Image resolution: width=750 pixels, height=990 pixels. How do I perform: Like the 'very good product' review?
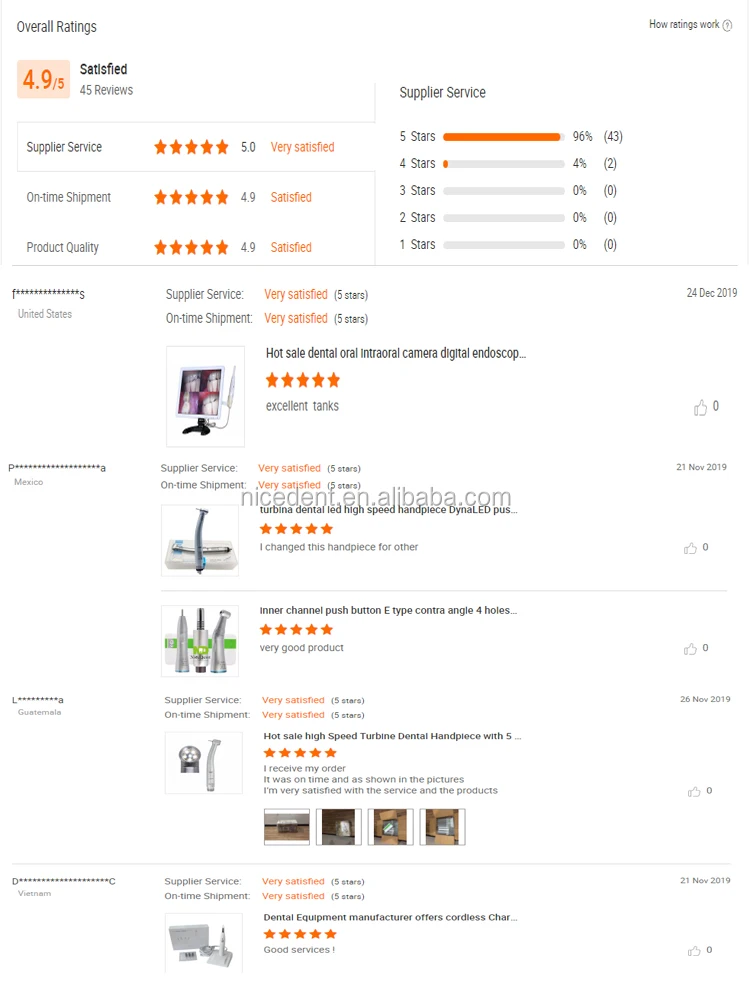click(690, 648)
